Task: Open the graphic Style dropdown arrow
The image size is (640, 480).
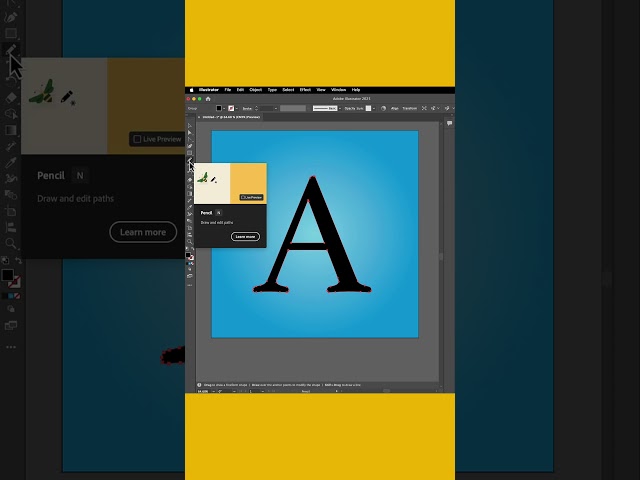Action: pos(374,109)
